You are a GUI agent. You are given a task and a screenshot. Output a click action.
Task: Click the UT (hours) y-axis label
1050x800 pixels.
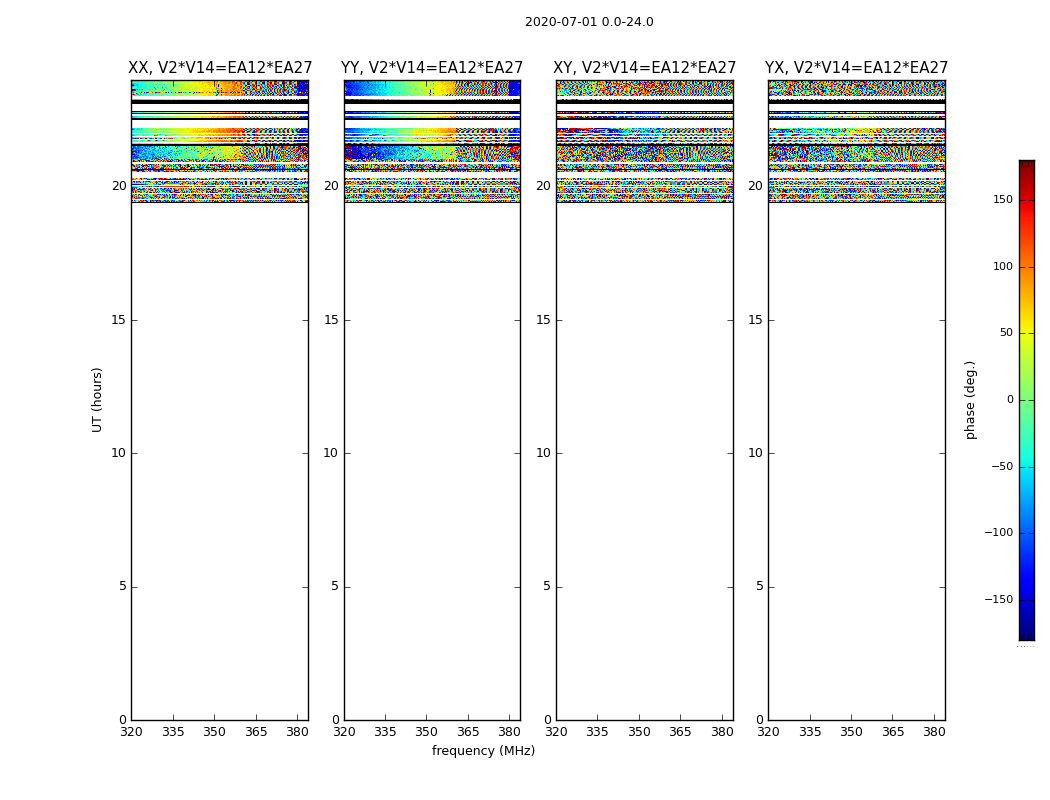(x=97, y=399)
